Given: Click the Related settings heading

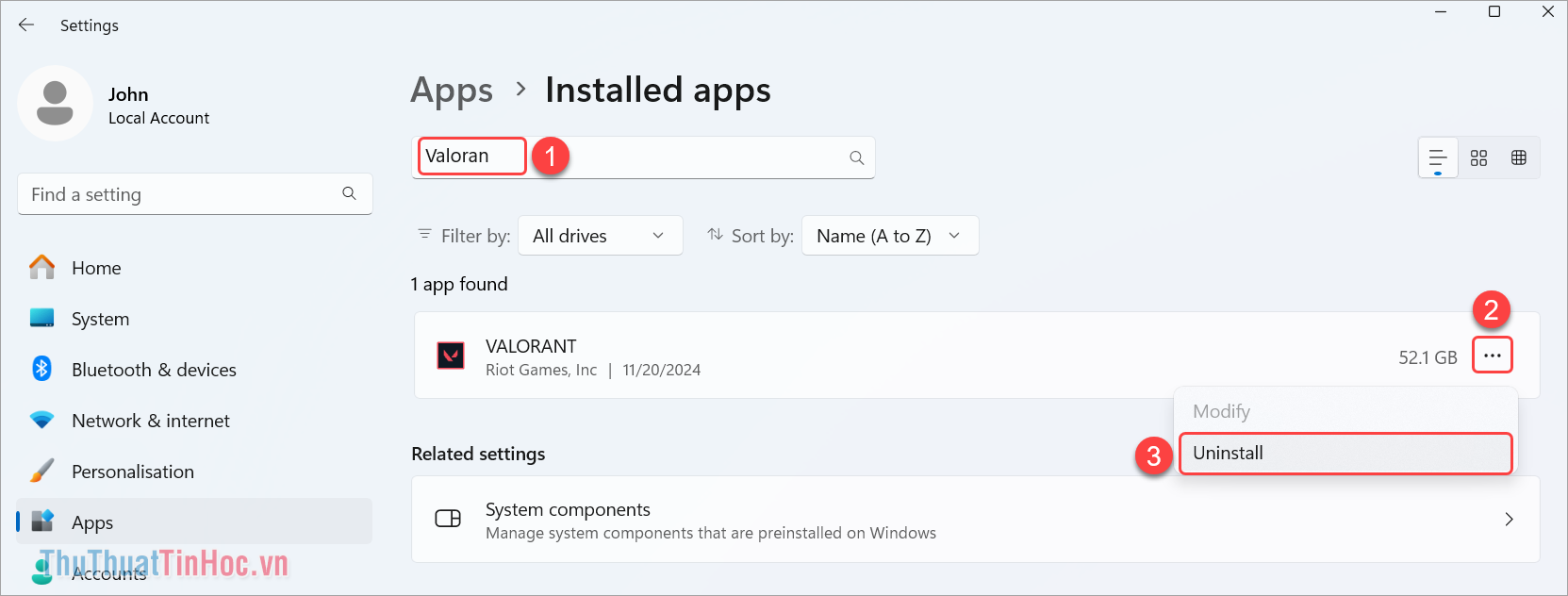Looking at the screenshot, I should pos(478,454).
